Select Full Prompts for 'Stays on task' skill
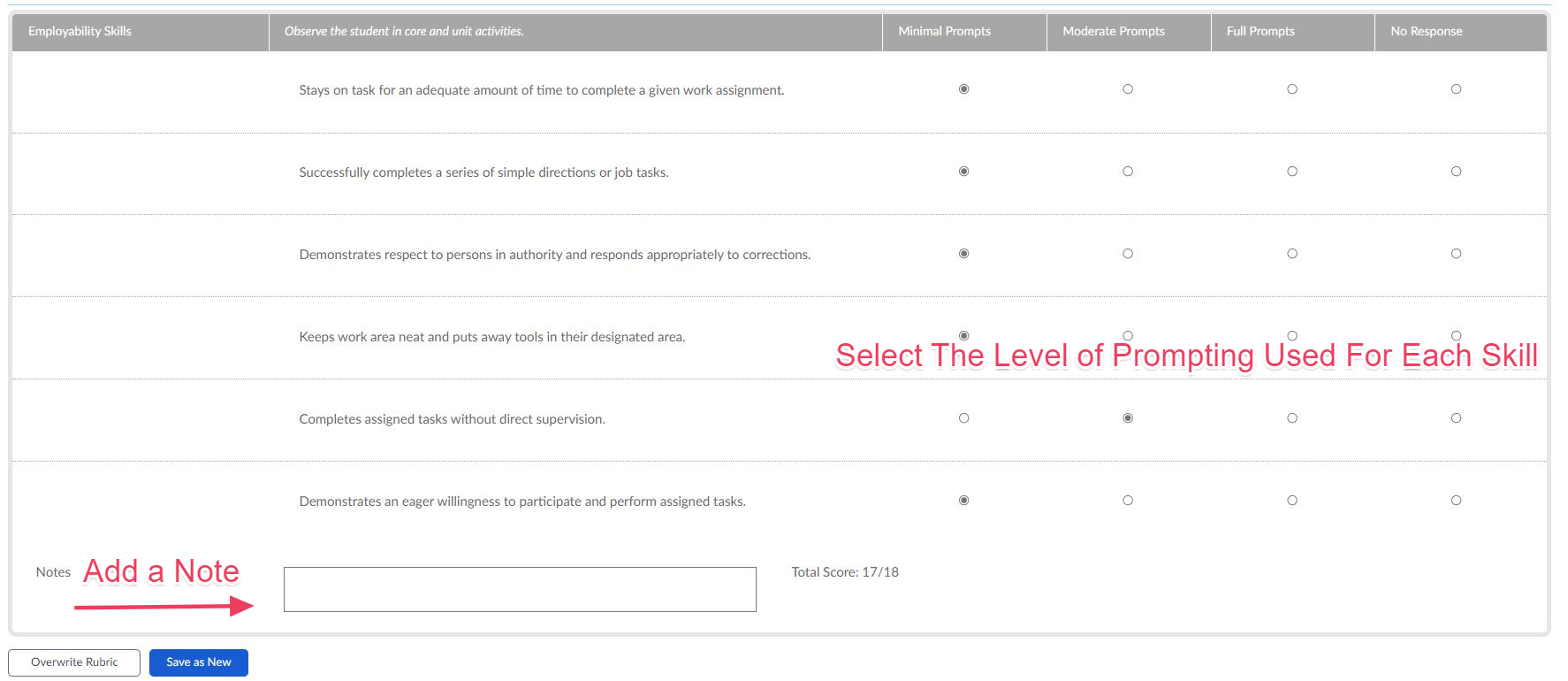 [1292, 89]
